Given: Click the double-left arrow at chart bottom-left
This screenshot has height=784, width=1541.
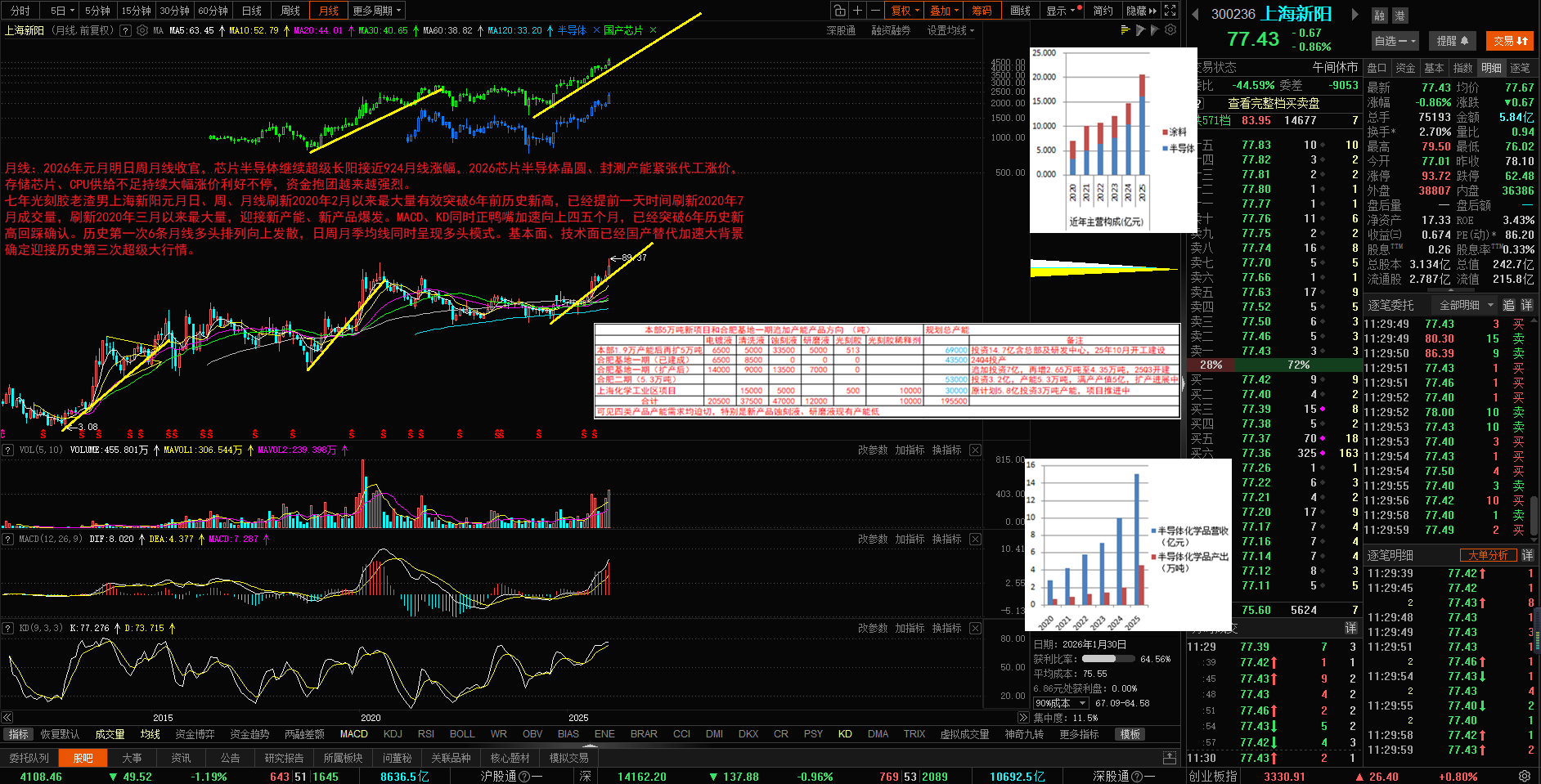Looking at the screenshot, I should [x=7, y=718].
